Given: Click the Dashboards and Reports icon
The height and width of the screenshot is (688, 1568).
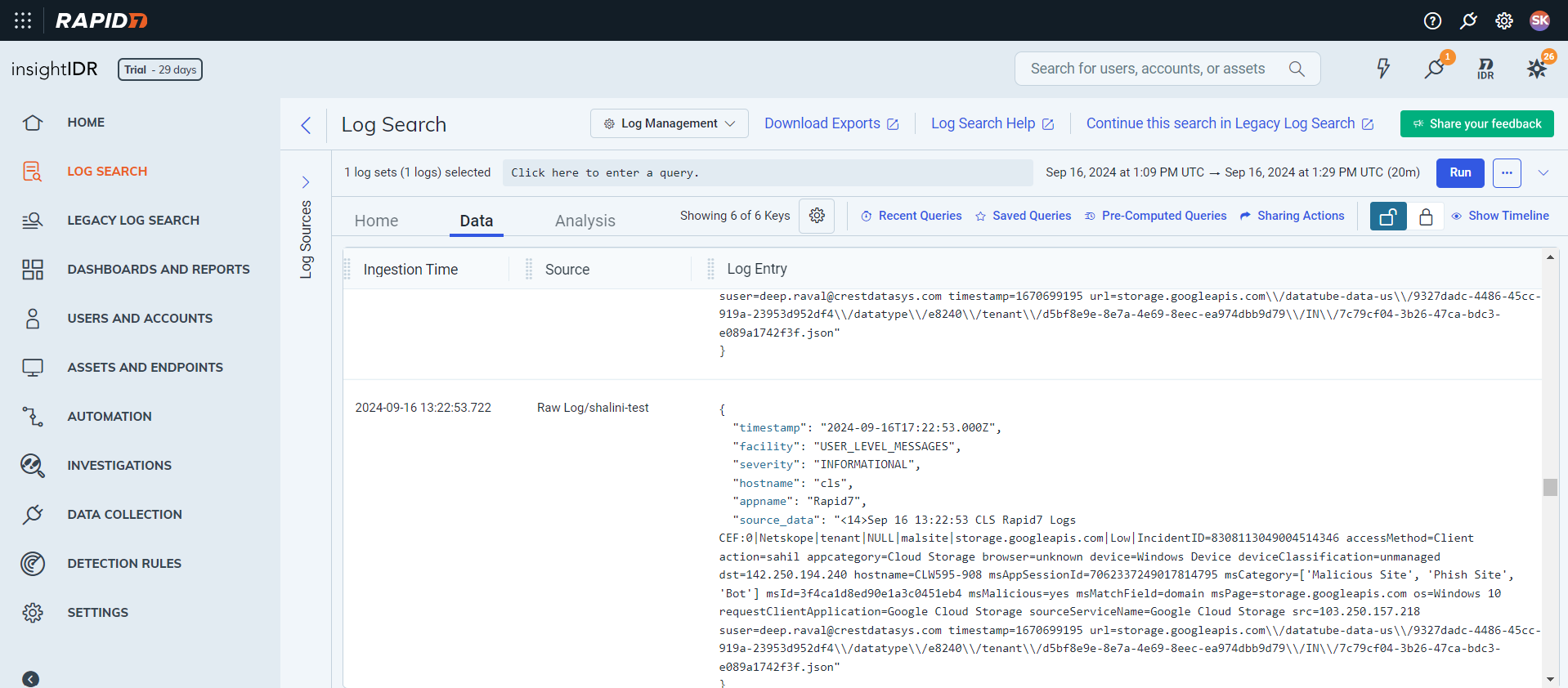Looking at the screenshot, I should click(x=33, y=270).
